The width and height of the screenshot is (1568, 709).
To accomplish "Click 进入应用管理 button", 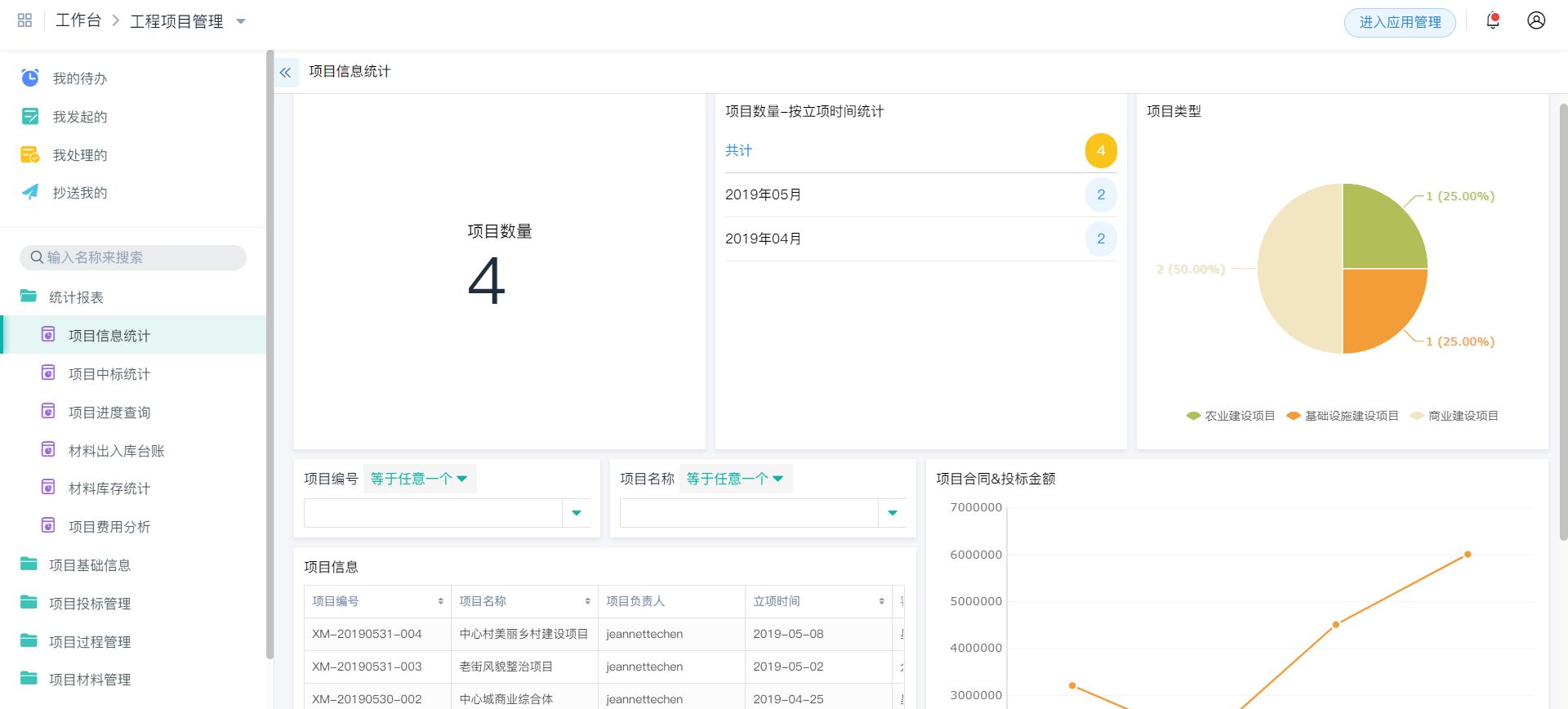I will 1399,23.
